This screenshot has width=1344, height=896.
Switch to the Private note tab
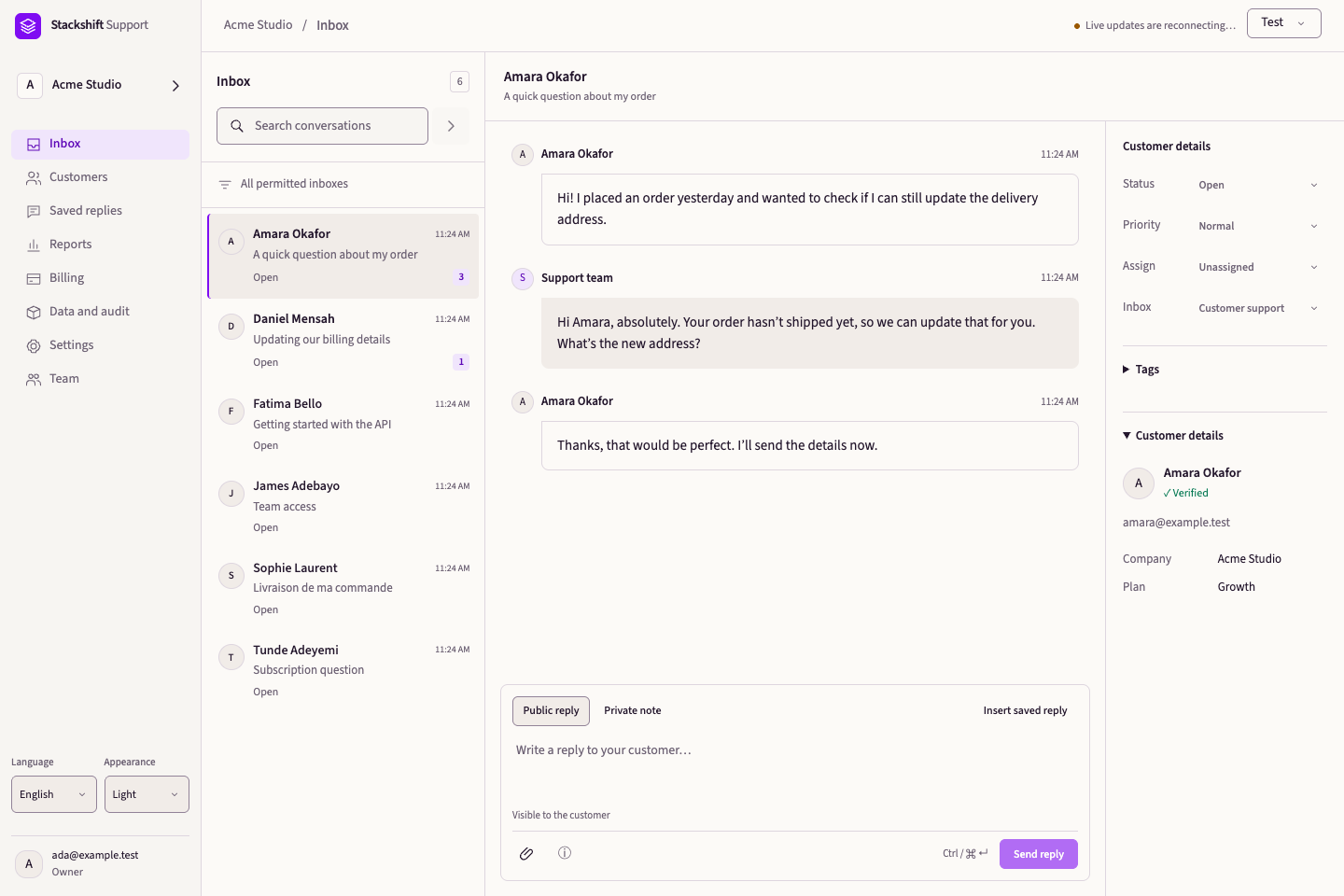(x=632, y=711)
